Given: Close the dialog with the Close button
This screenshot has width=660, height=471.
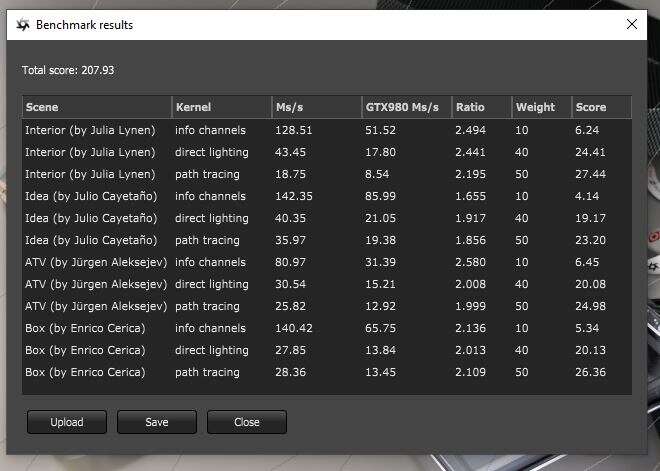Looking at the screenshot, I should (x=247, y=422).
